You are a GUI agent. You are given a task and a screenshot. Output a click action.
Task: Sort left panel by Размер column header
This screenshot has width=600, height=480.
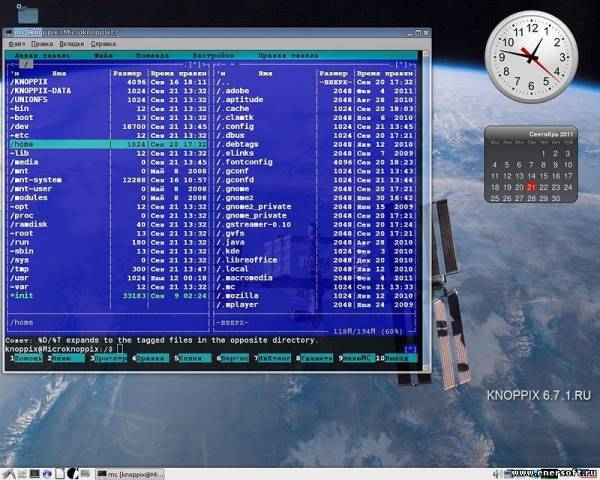point(127,73)
